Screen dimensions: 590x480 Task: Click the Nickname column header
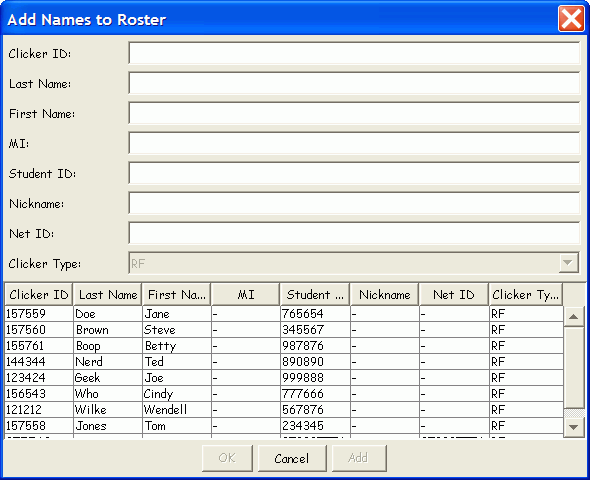[384, 295]
